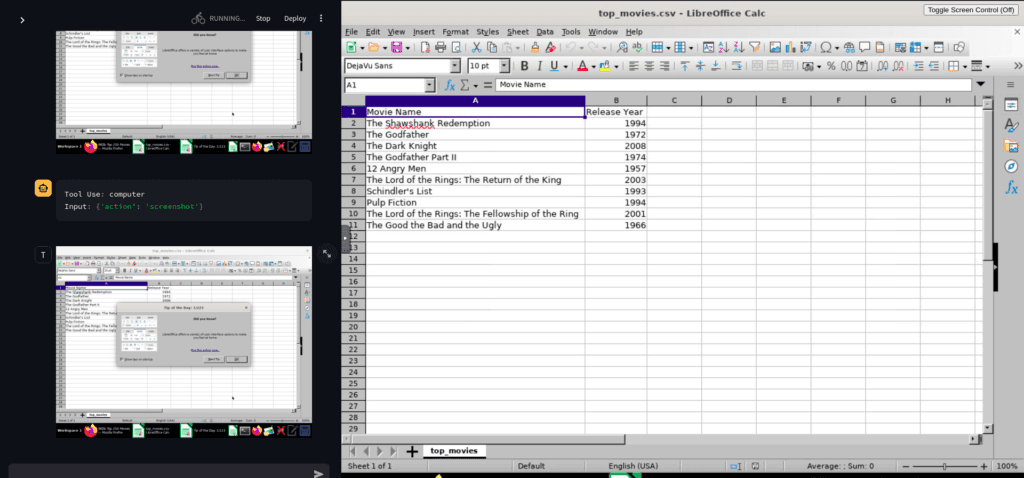Open the Tools menu

pos(571,31)
